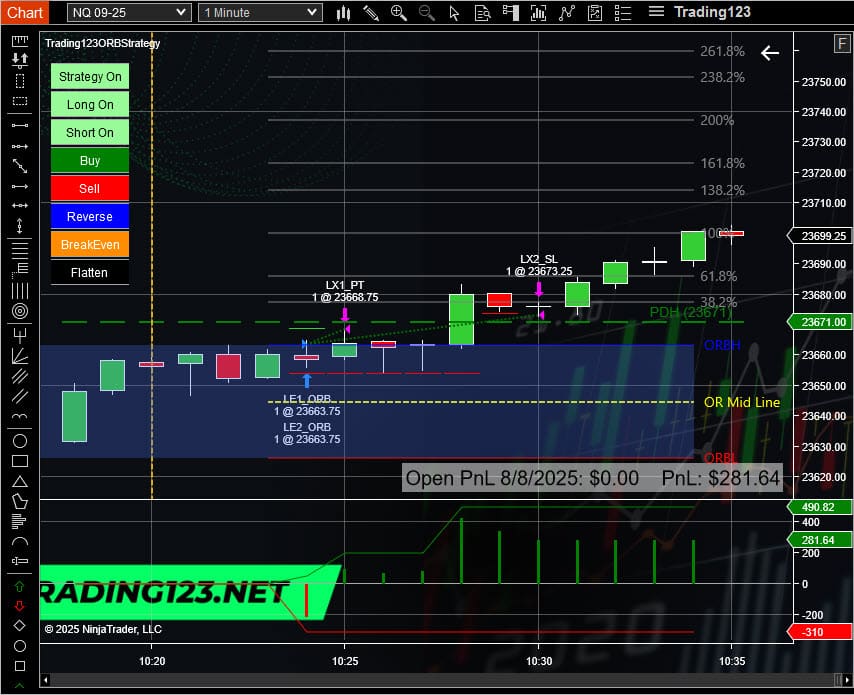
Task: Click the red Sell button
Action: click(x=90, y=188)
